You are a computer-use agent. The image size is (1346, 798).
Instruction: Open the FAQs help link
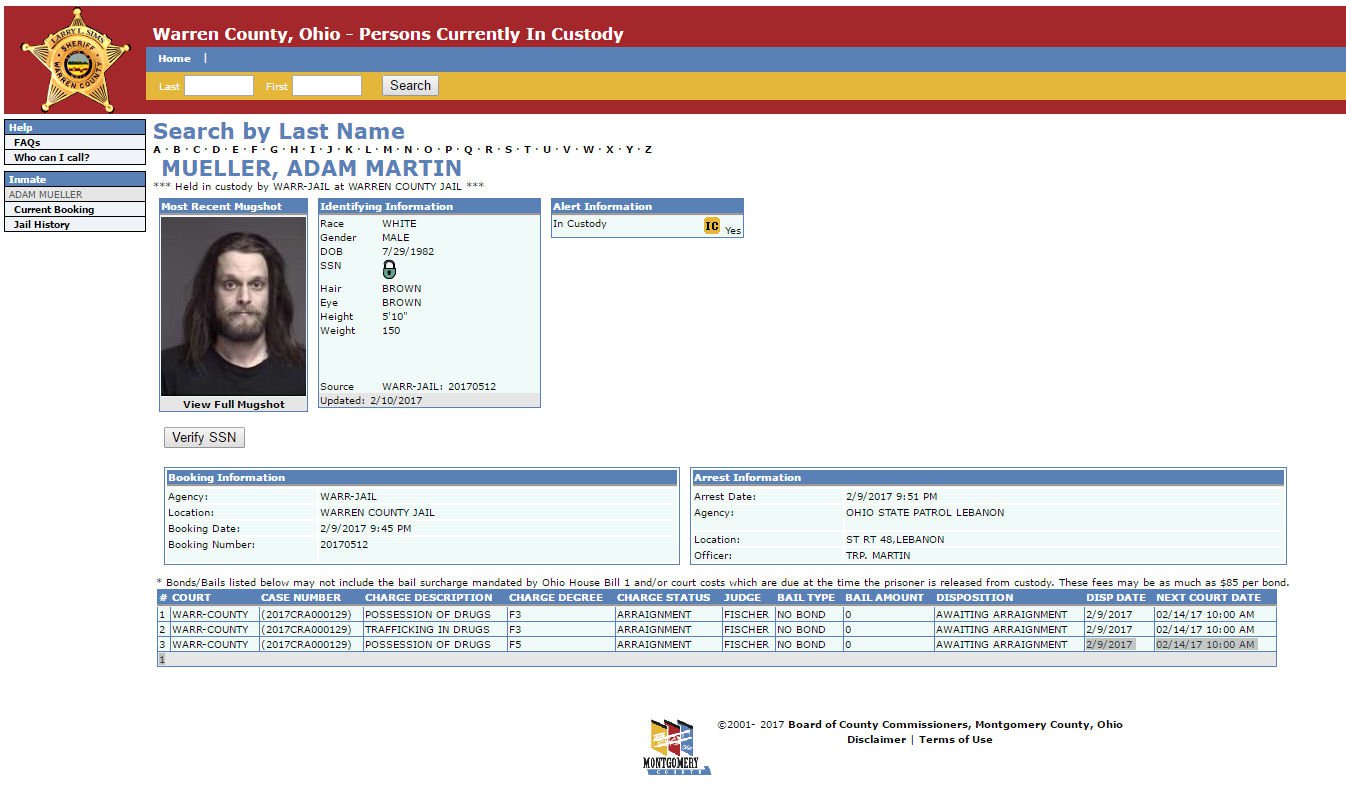point(27,143)
